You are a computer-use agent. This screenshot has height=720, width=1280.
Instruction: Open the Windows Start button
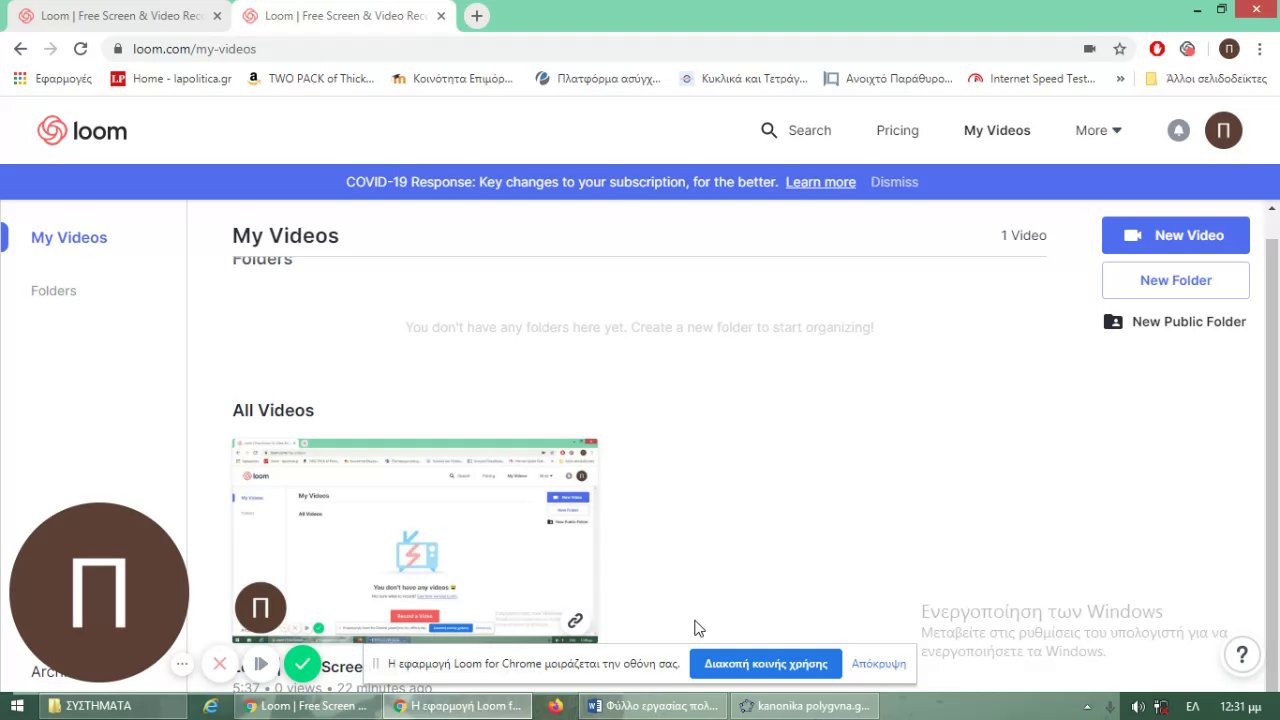[17, 705]
